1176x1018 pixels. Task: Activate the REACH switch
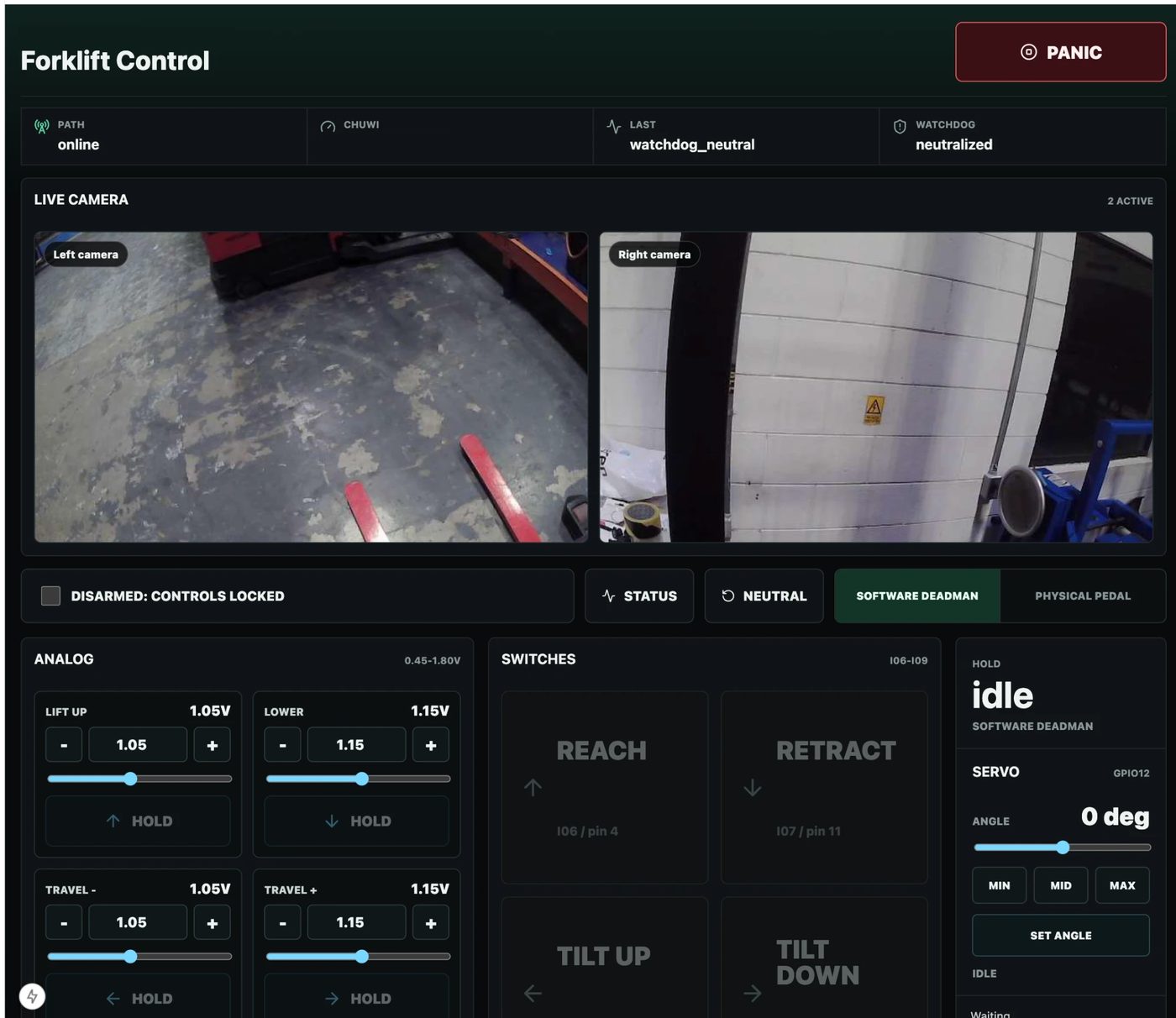(x=605, y=788)
